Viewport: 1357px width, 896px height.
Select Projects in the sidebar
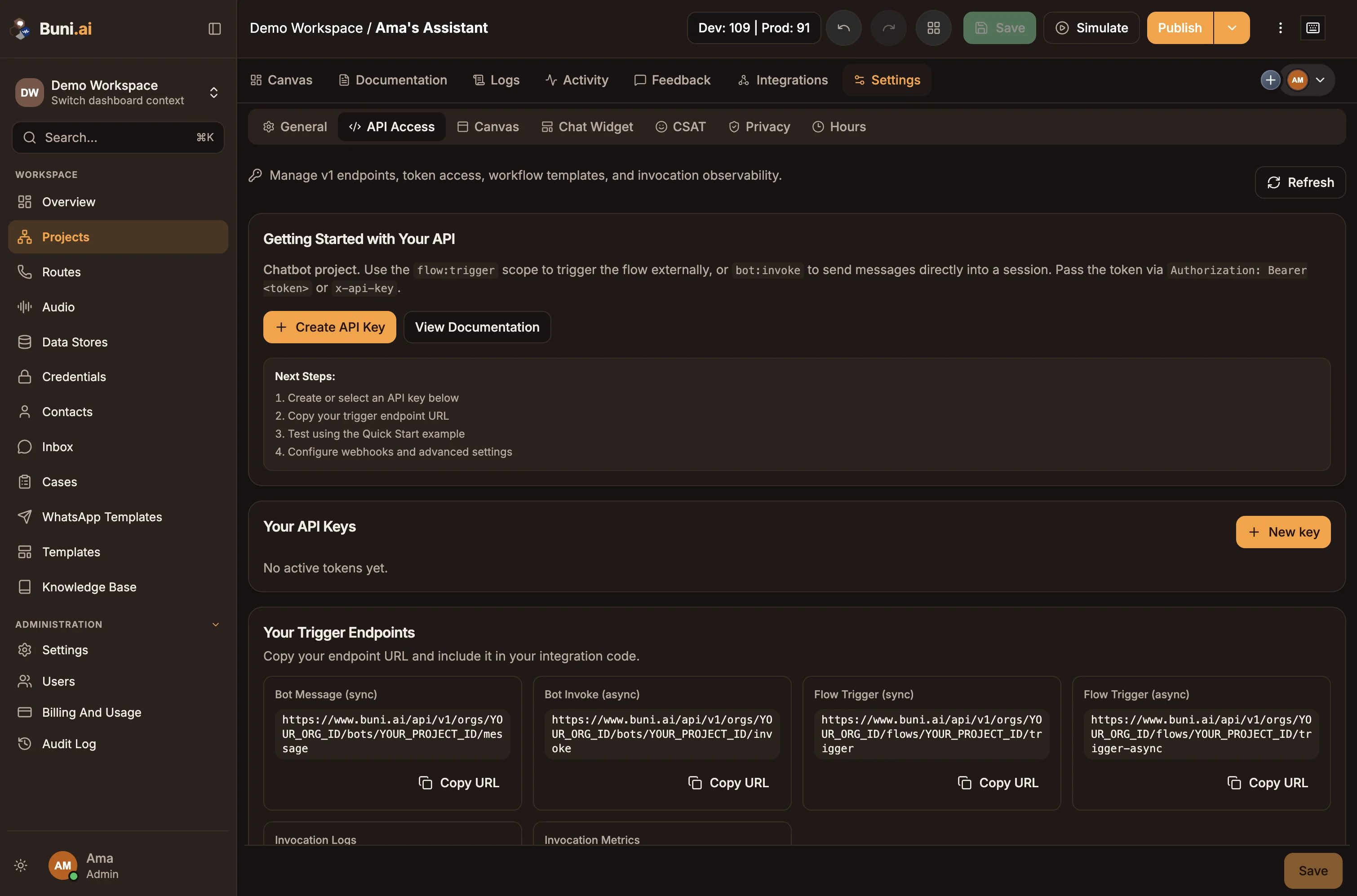click(x=118, y=236)
